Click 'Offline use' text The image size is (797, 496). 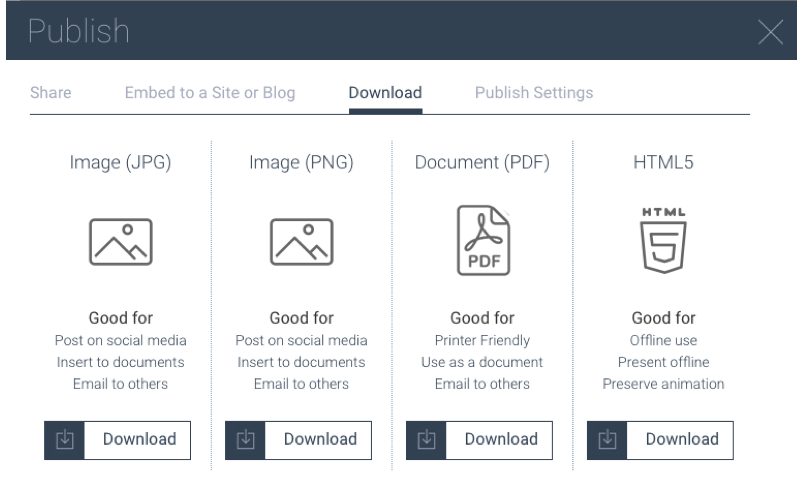(x=663, y=340)
